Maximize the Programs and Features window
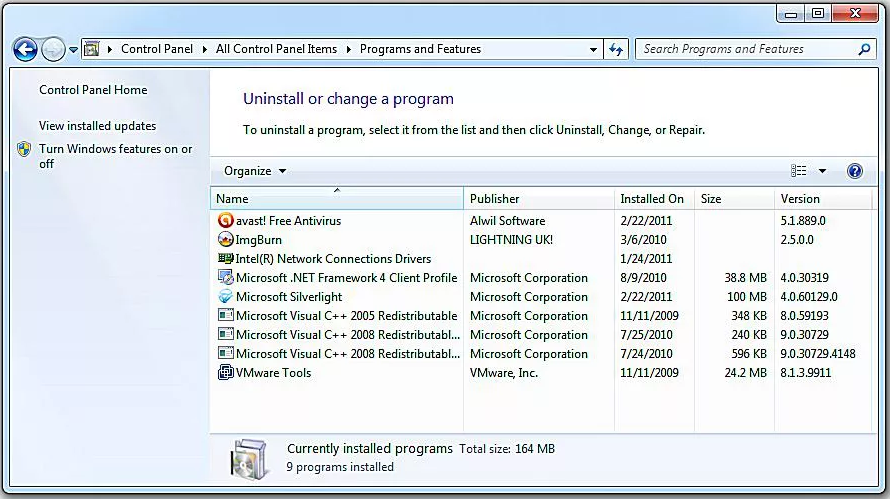Screen dimensions: 890x499 [818, 13]
